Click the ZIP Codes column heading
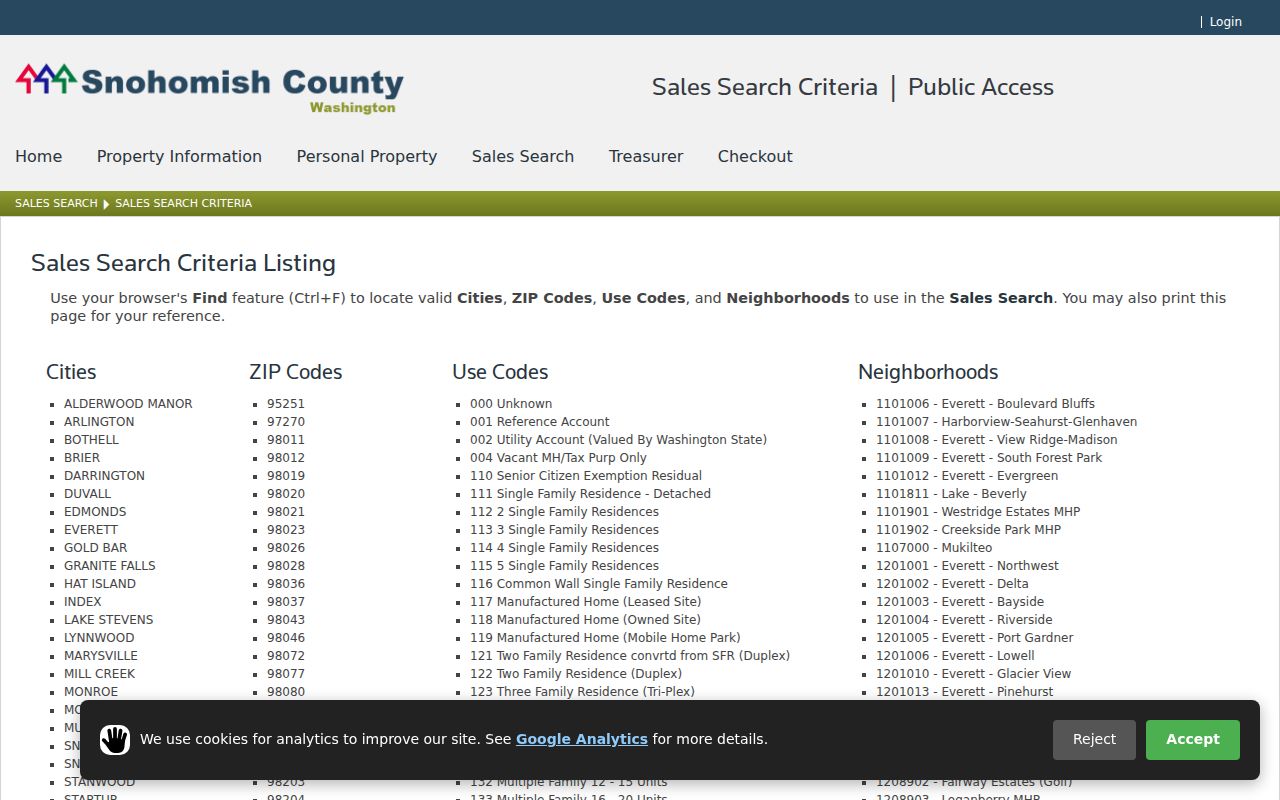1280x800 pixels. 295,372
